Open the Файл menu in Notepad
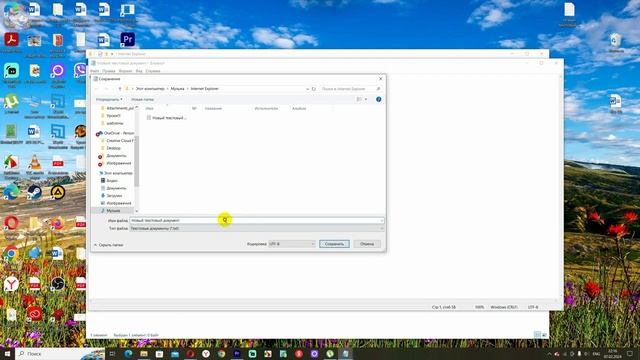 (x=95, y=71)
